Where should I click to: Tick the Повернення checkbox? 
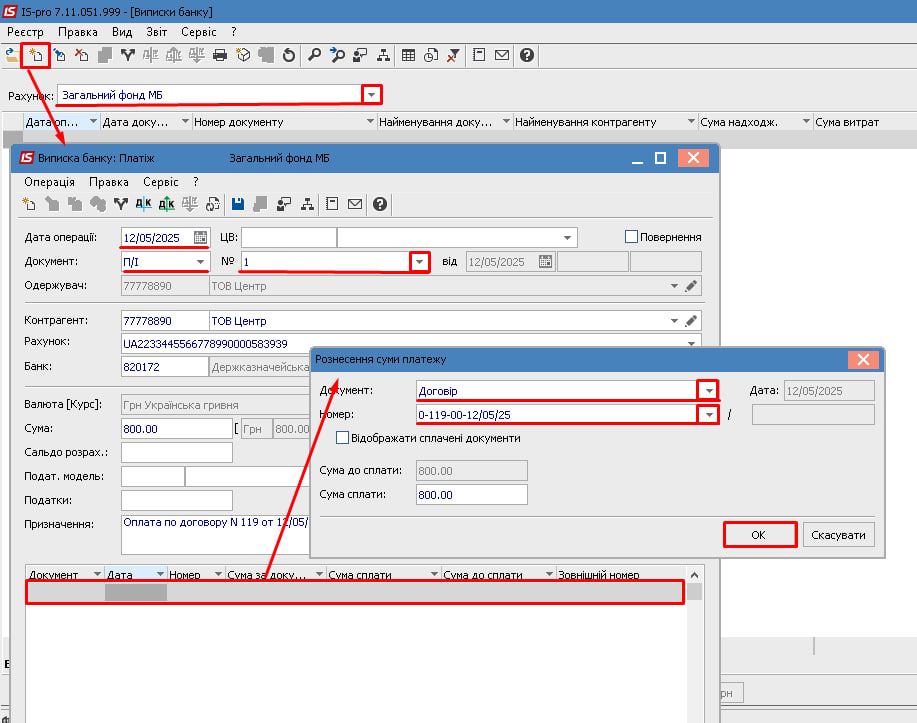click(x=631, y=237)
